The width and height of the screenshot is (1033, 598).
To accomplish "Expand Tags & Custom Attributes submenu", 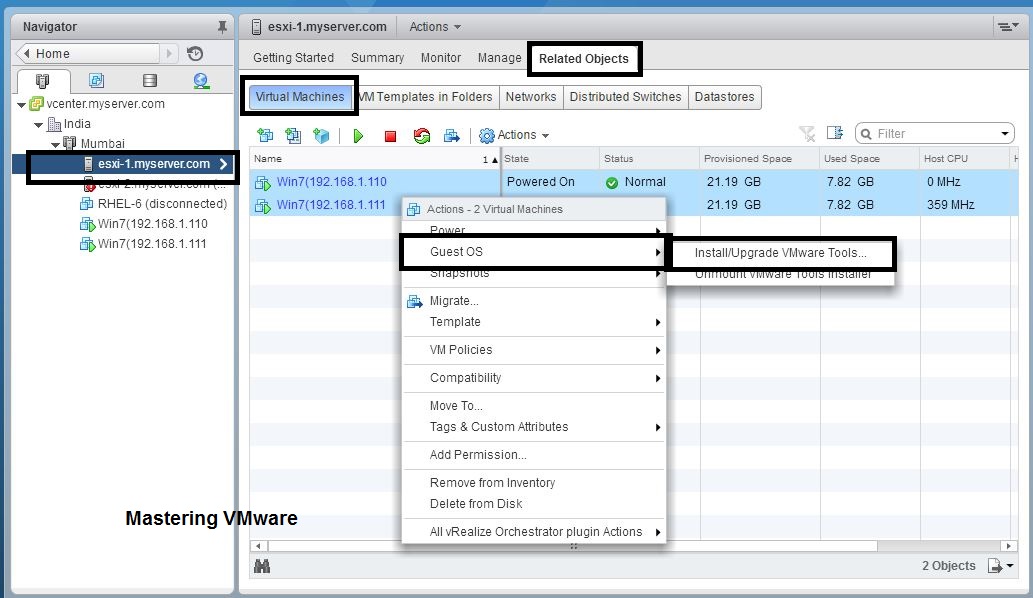I will click(657, 427).
